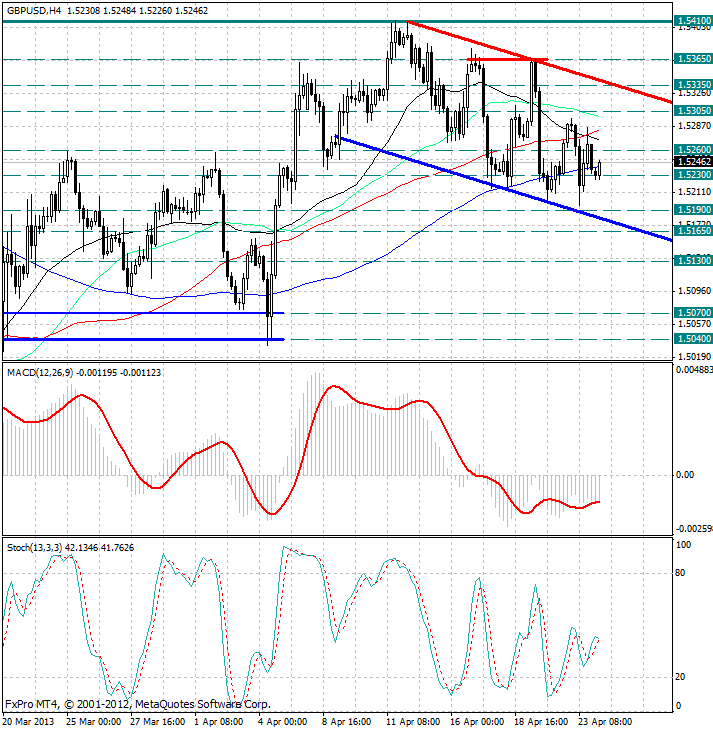713x729 pixels.
Task: Click the 23 Apr 08:00 time label
Action: [x=605, y=722]
